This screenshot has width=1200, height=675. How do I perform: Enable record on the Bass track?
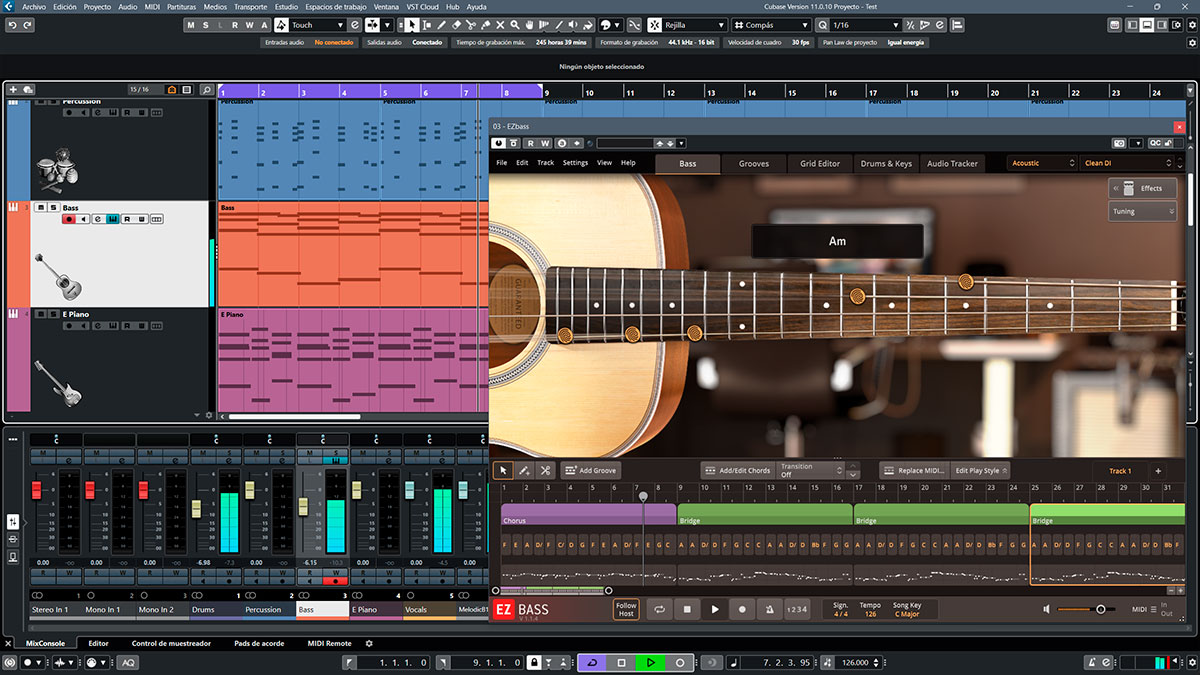click(x=69, y=219)
